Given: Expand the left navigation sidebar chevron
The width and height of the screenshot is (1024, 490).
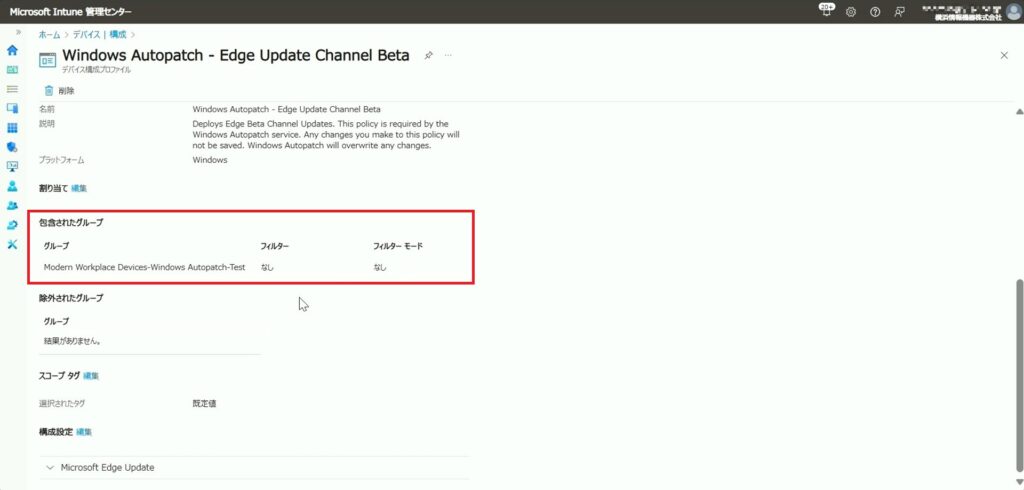Looking at the screenshot, I should pos(18,33).
